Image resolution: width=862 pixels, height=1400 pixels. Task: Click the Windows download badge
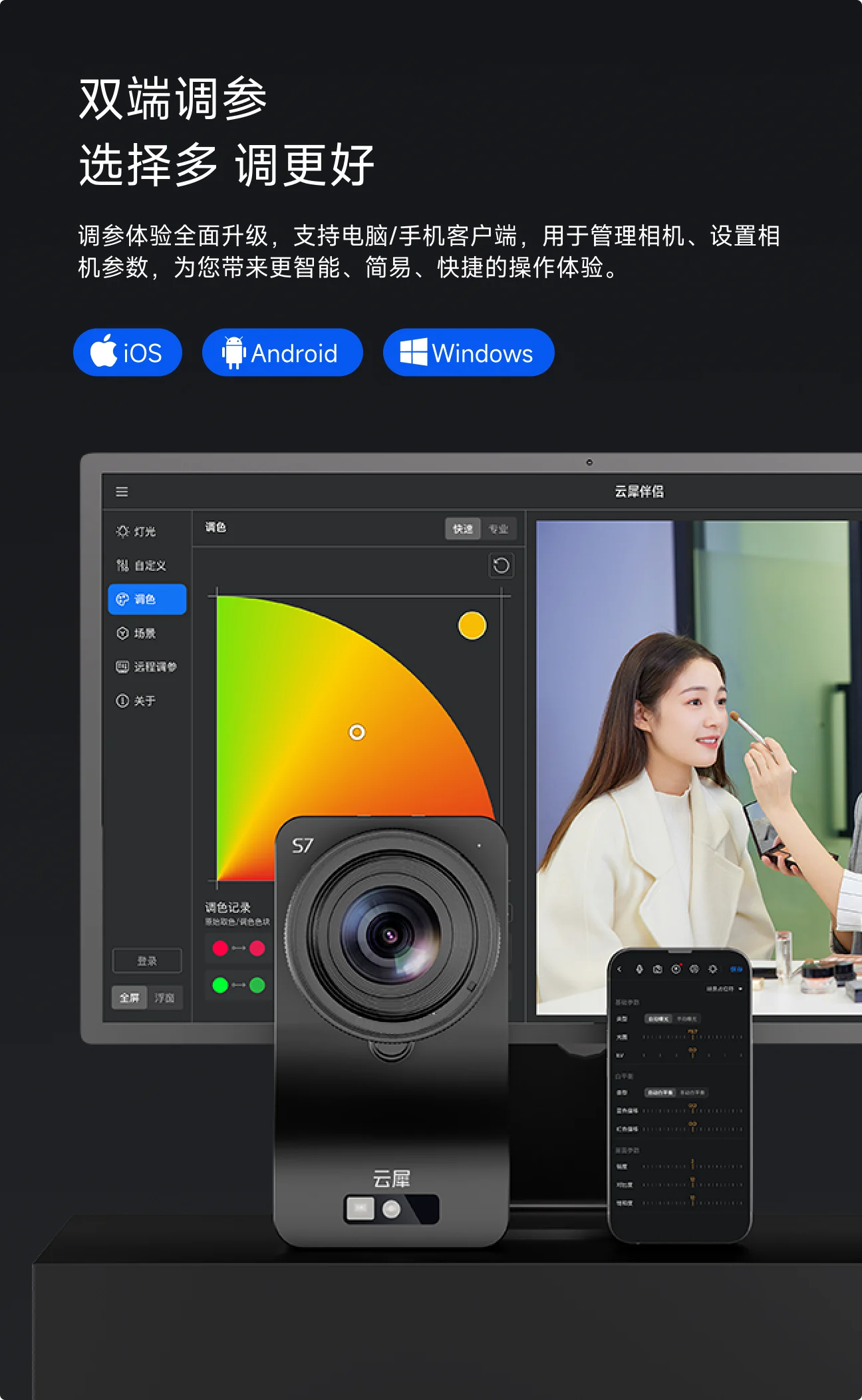pos(468,353)
